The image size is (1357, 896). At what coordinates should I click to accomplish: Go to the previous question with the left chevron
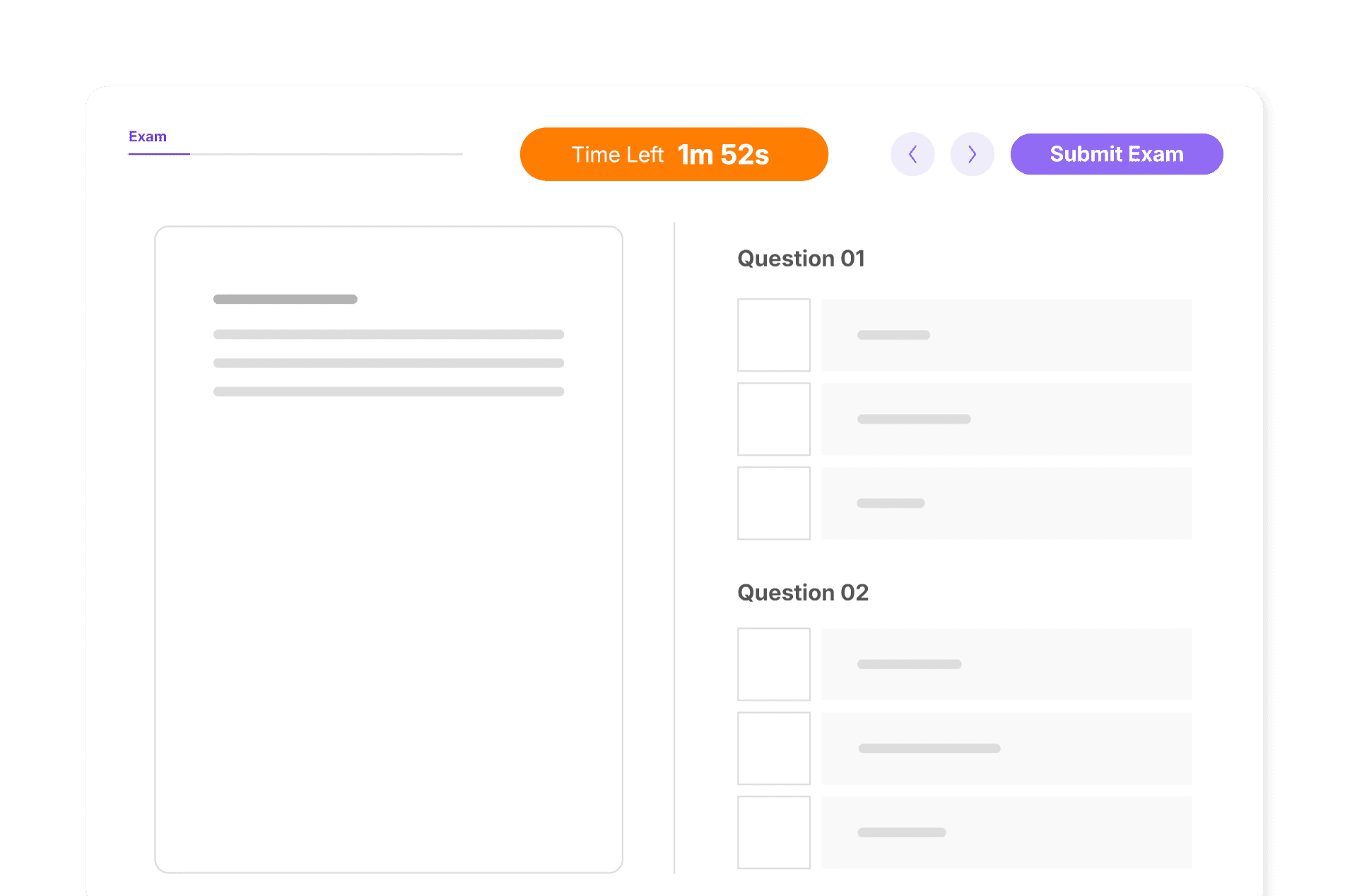[912, 154]
